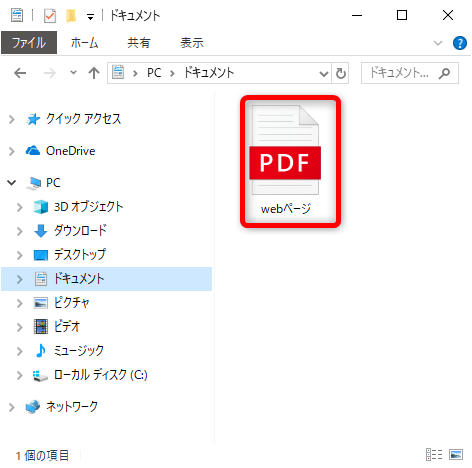
Task: Open the address bar history dropdown
Action: tap(323, 73)
